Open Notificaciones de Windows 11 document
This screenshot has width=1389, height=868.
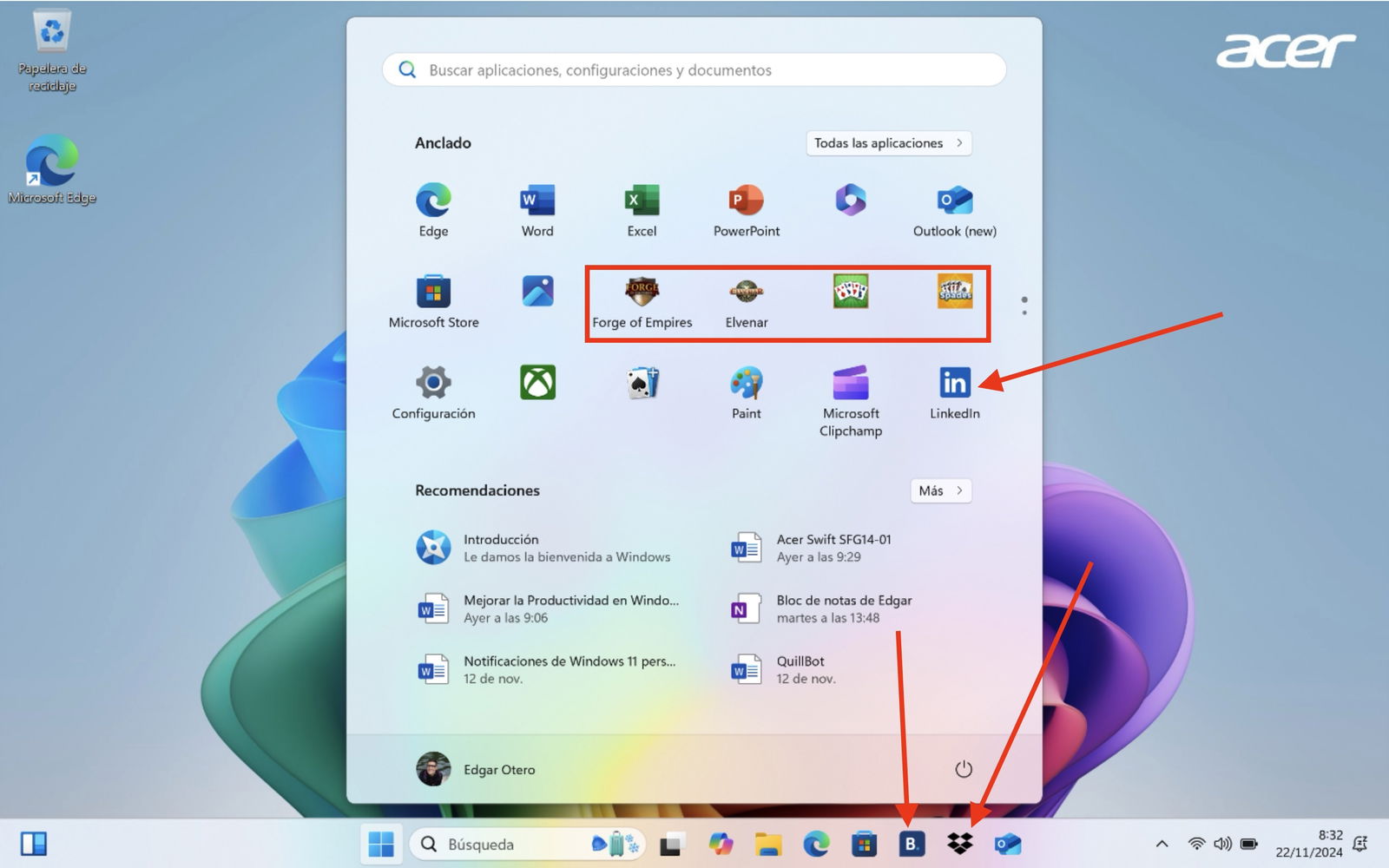pos(545,669)
